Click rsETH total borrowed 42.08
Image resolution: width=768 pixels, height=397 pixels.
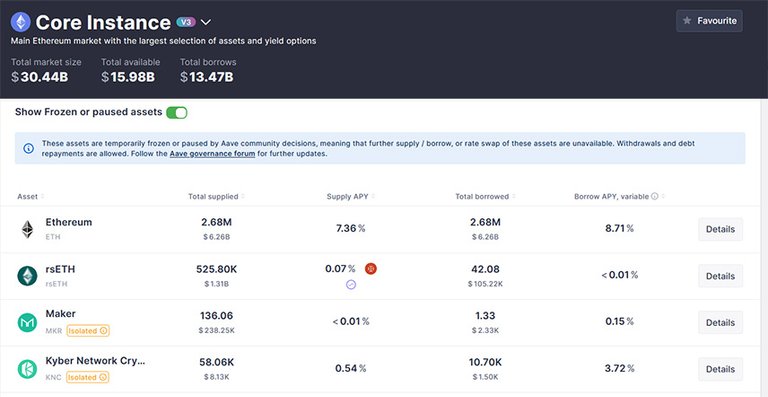click(x=485, y=269)
